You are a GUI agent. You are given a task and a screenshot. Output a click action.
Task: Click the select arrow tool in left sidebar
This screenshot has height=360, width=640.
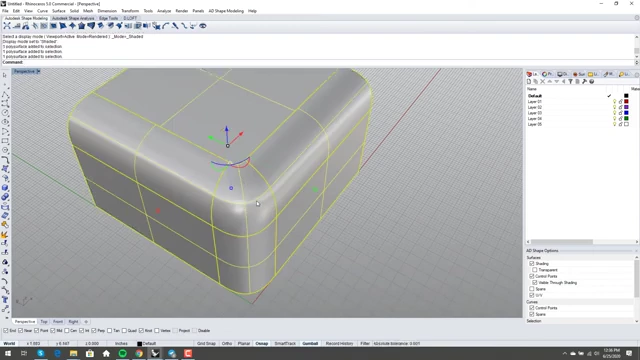pos(5,75)
